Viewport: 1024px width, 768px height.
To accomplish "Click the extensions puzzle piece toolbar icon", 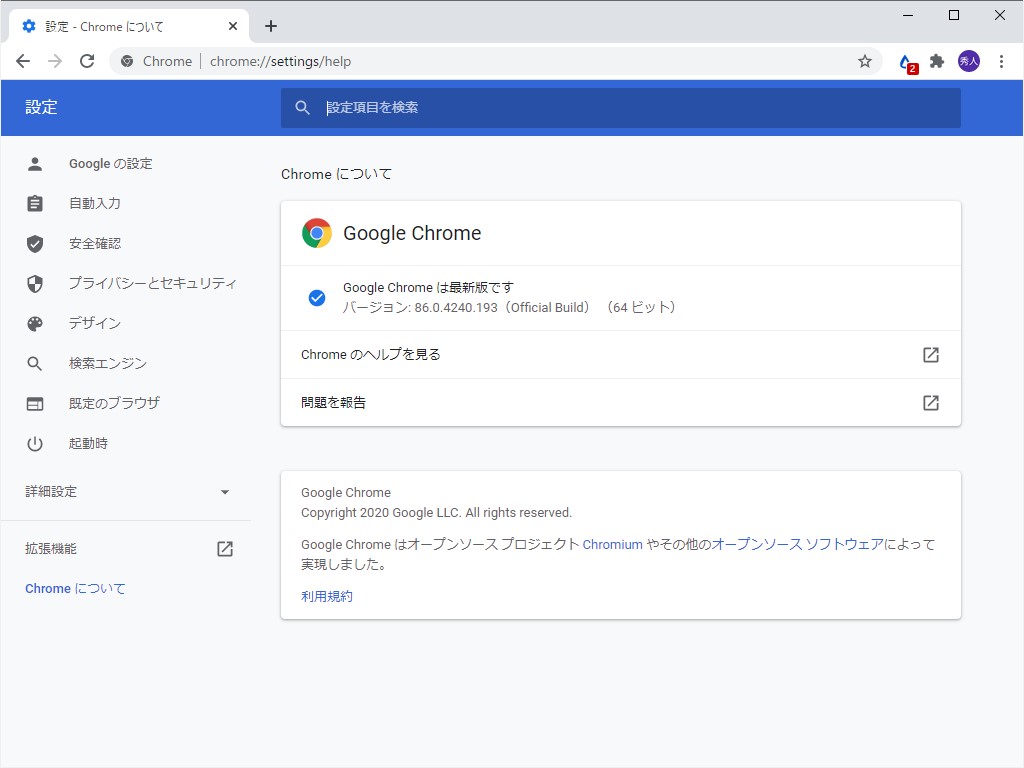I will pyautogui.click(x=936, y=61).
